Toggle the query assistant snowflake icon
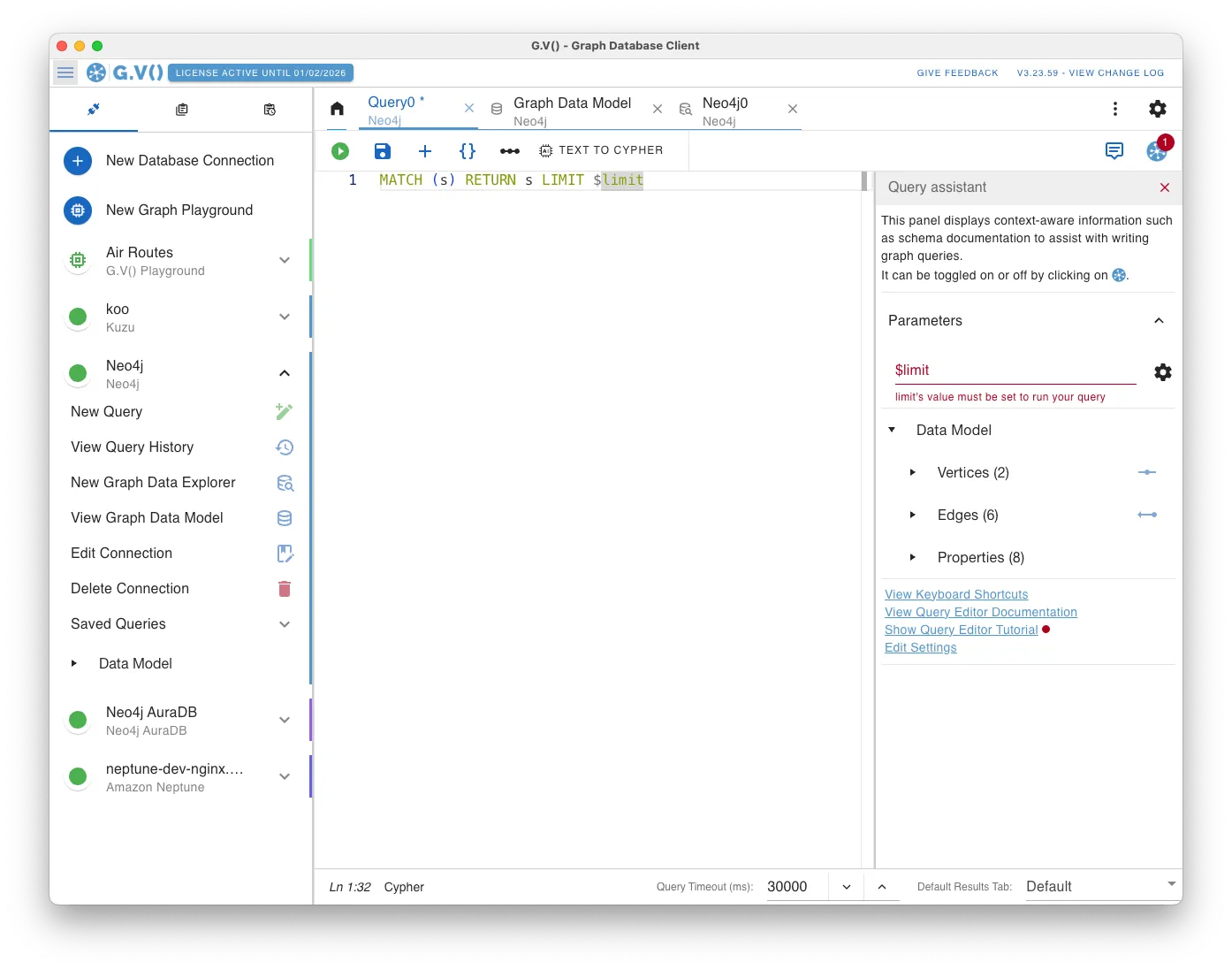Image resolution: width=1232 pixels, height=970 pixels. [1156, 151]
